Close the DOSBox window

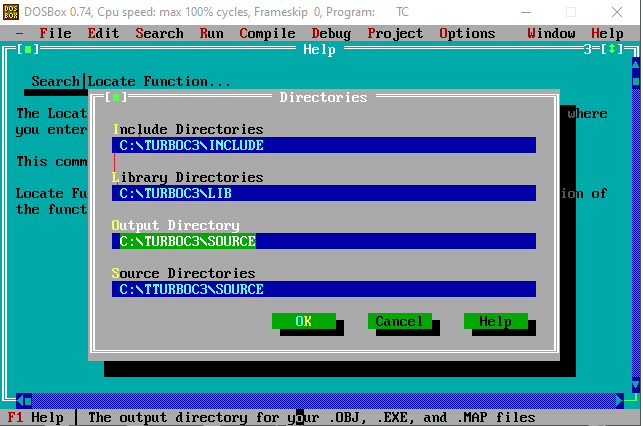click(617, 12)
